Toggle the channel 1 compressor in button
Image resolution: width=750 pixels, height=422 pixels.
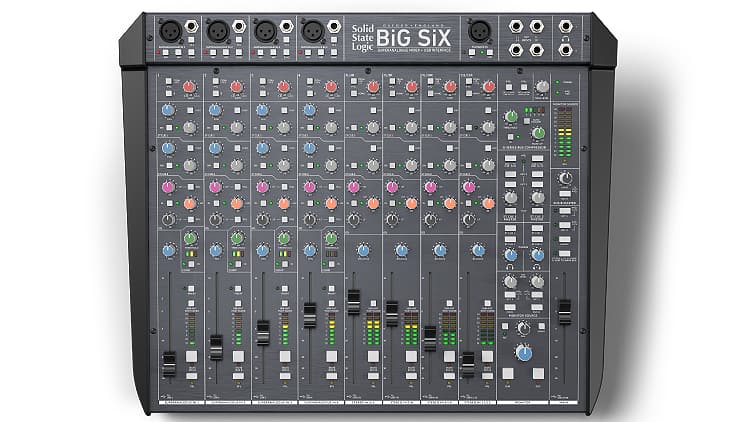click(x=191, y=264)
